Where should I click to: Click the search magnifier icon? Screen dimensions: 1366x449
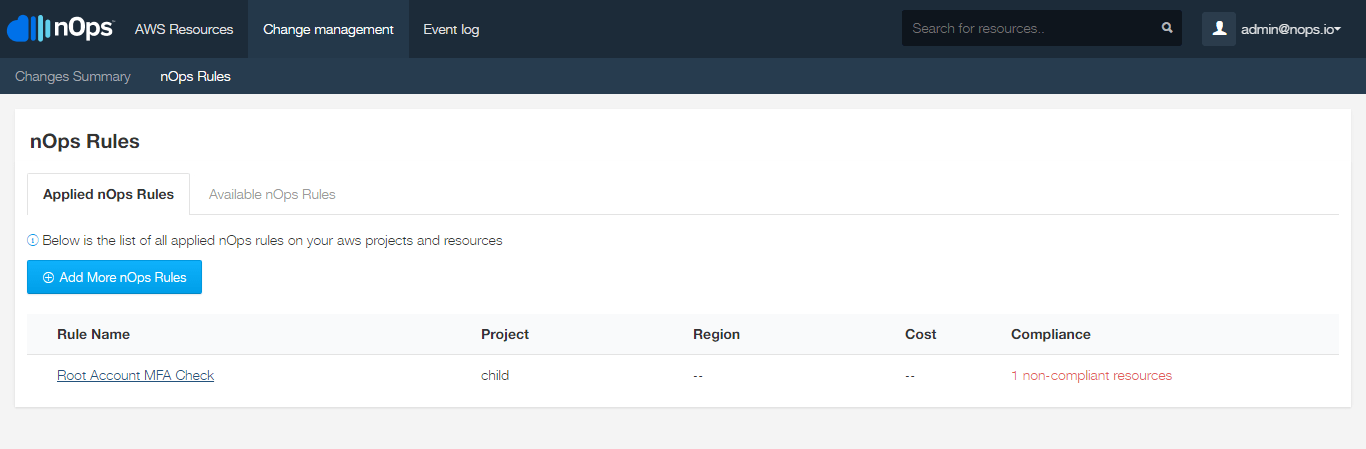pos(1167,28)
